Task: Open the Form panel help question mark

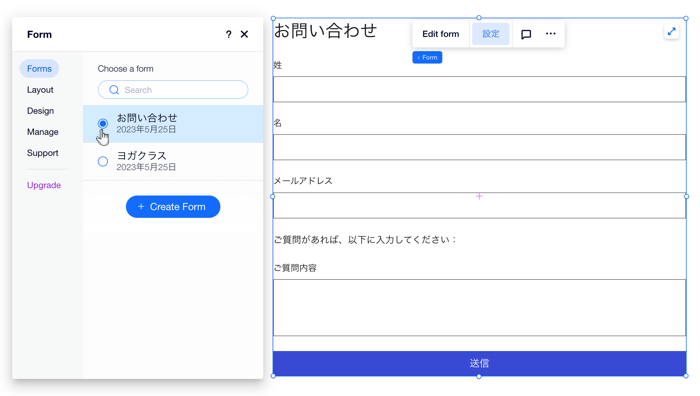Action: (229, 34)
